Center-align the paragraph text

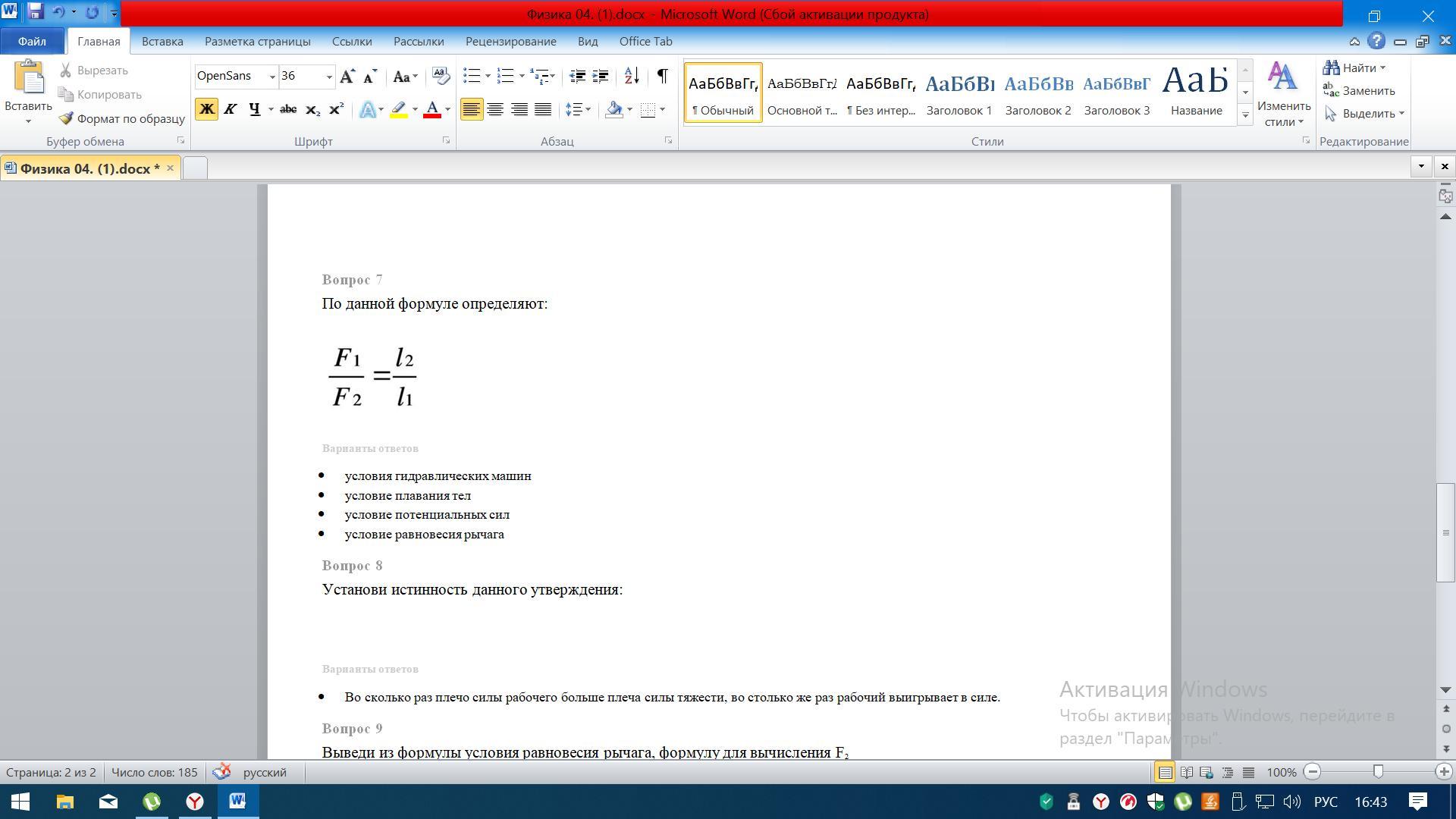coord(495,109)
